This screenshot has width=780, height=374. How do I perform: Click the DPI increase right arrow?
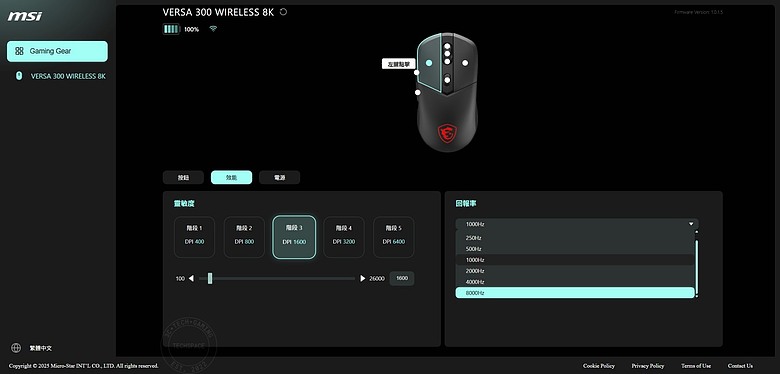(x=363, y=279)
